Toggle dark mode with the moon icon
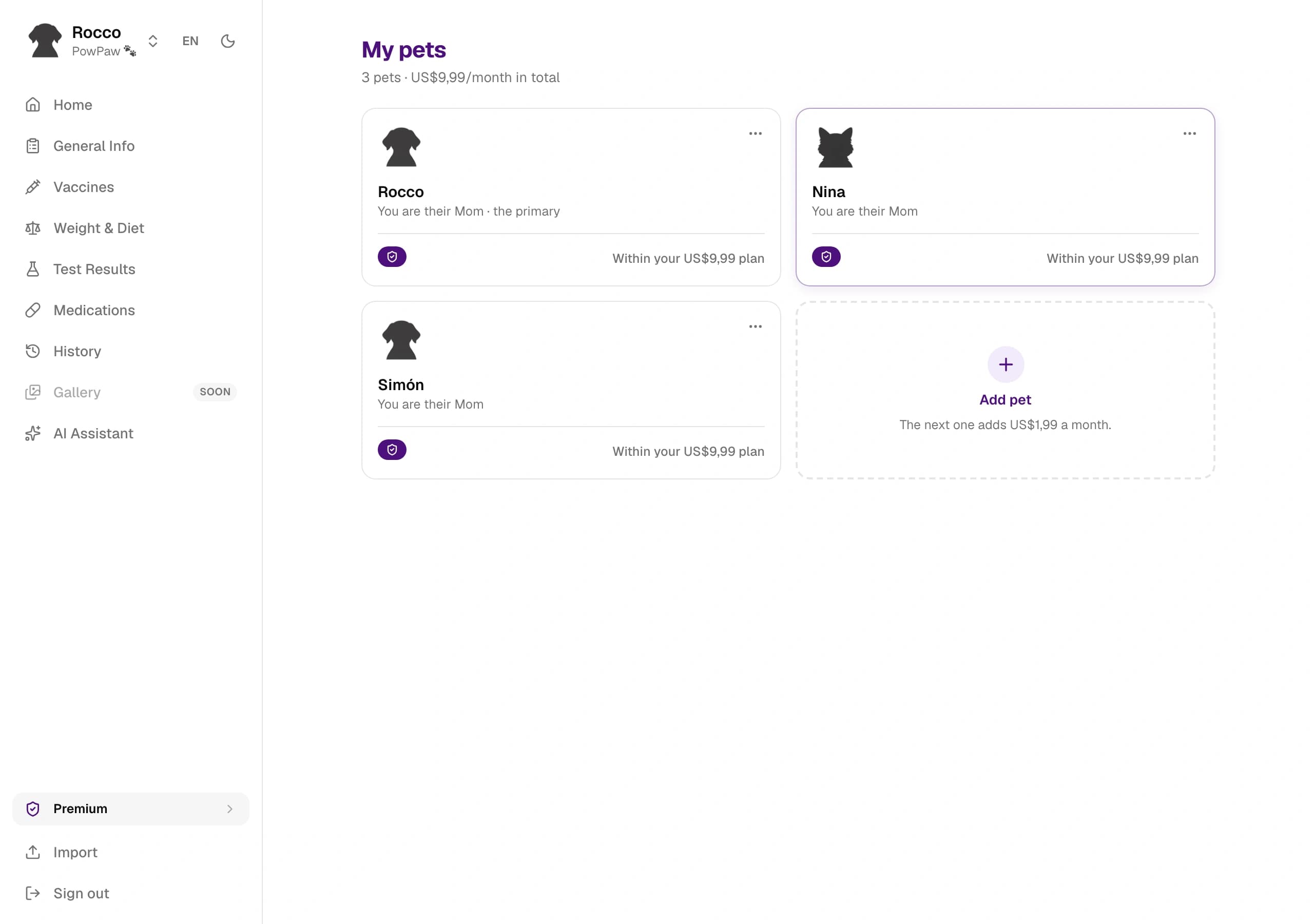 click(228, 41)
